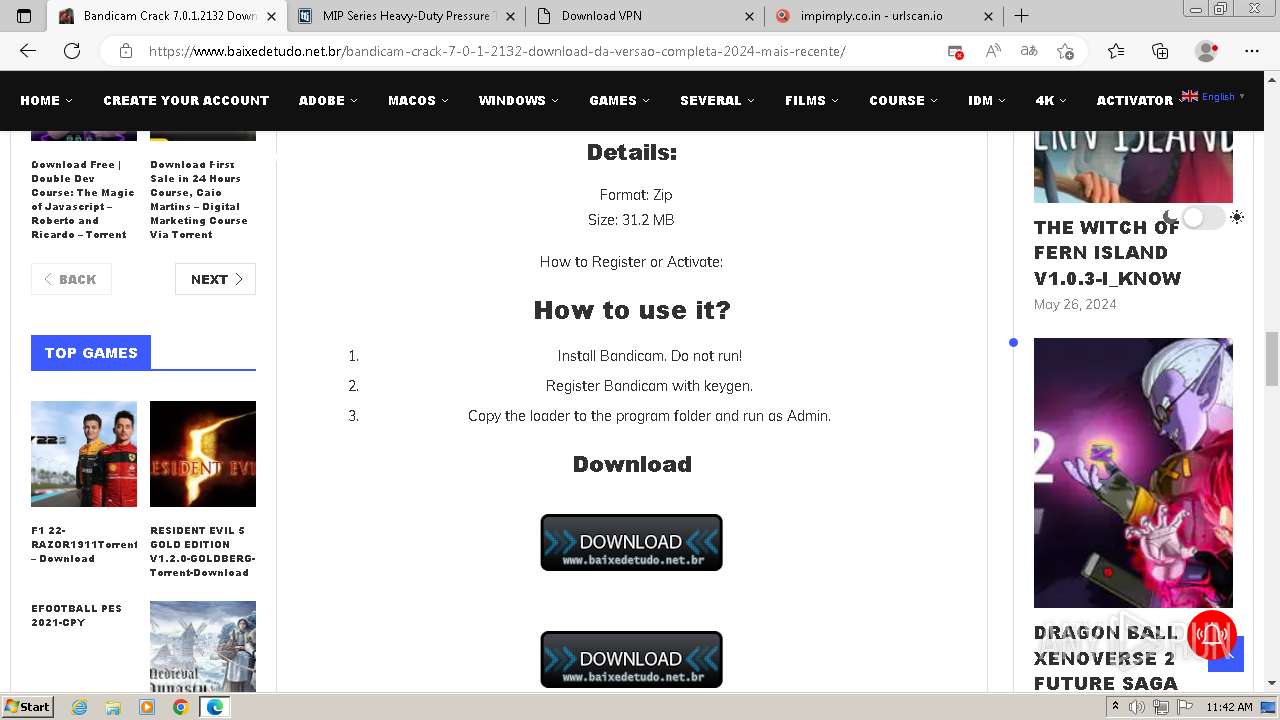Expand the HOME menu
Image resolution: width=1280 pixels, height=720 pixels.
46,100
